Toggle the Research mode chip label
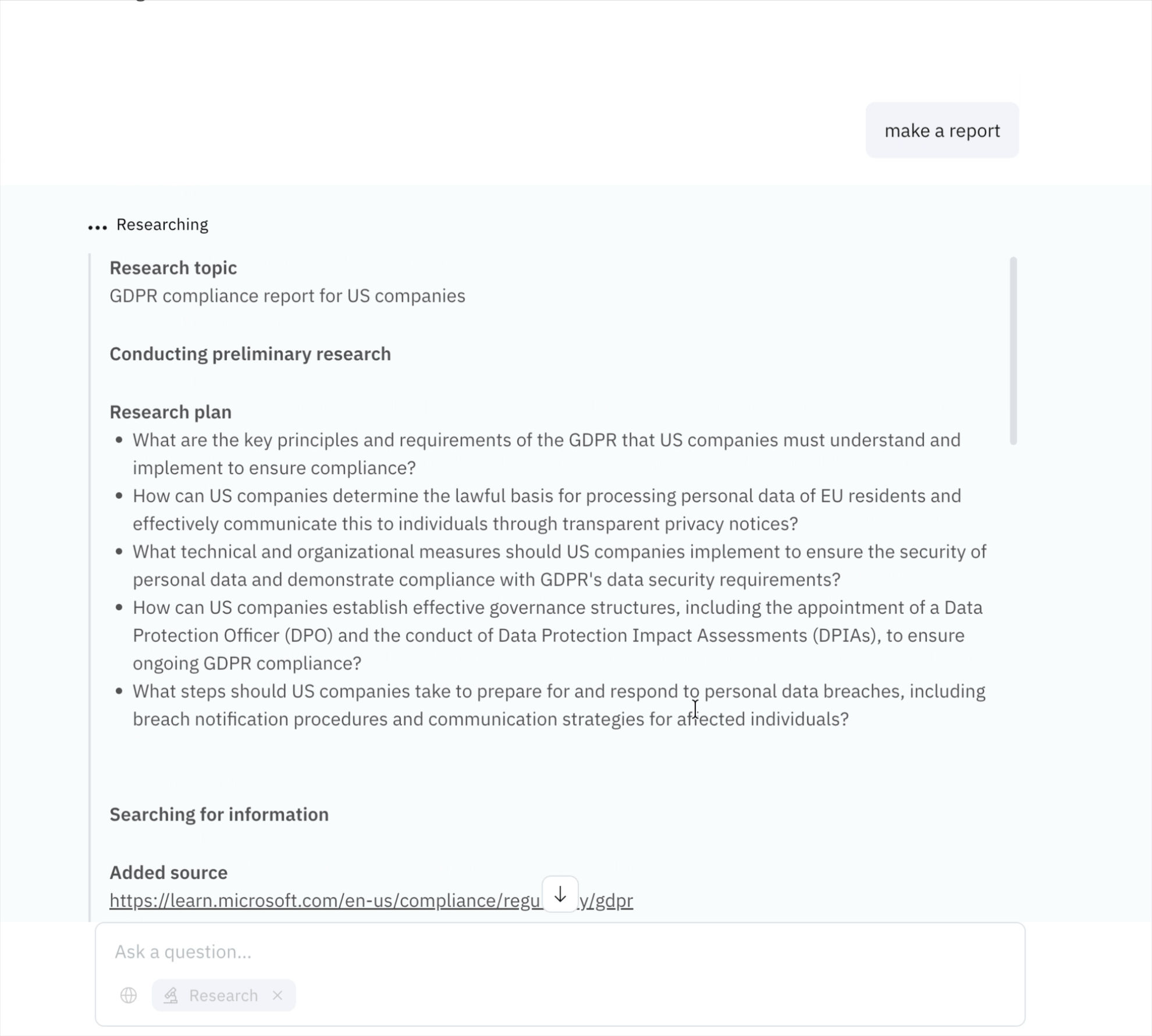Screen dimensions: 1152x1036 click(223, 995)
